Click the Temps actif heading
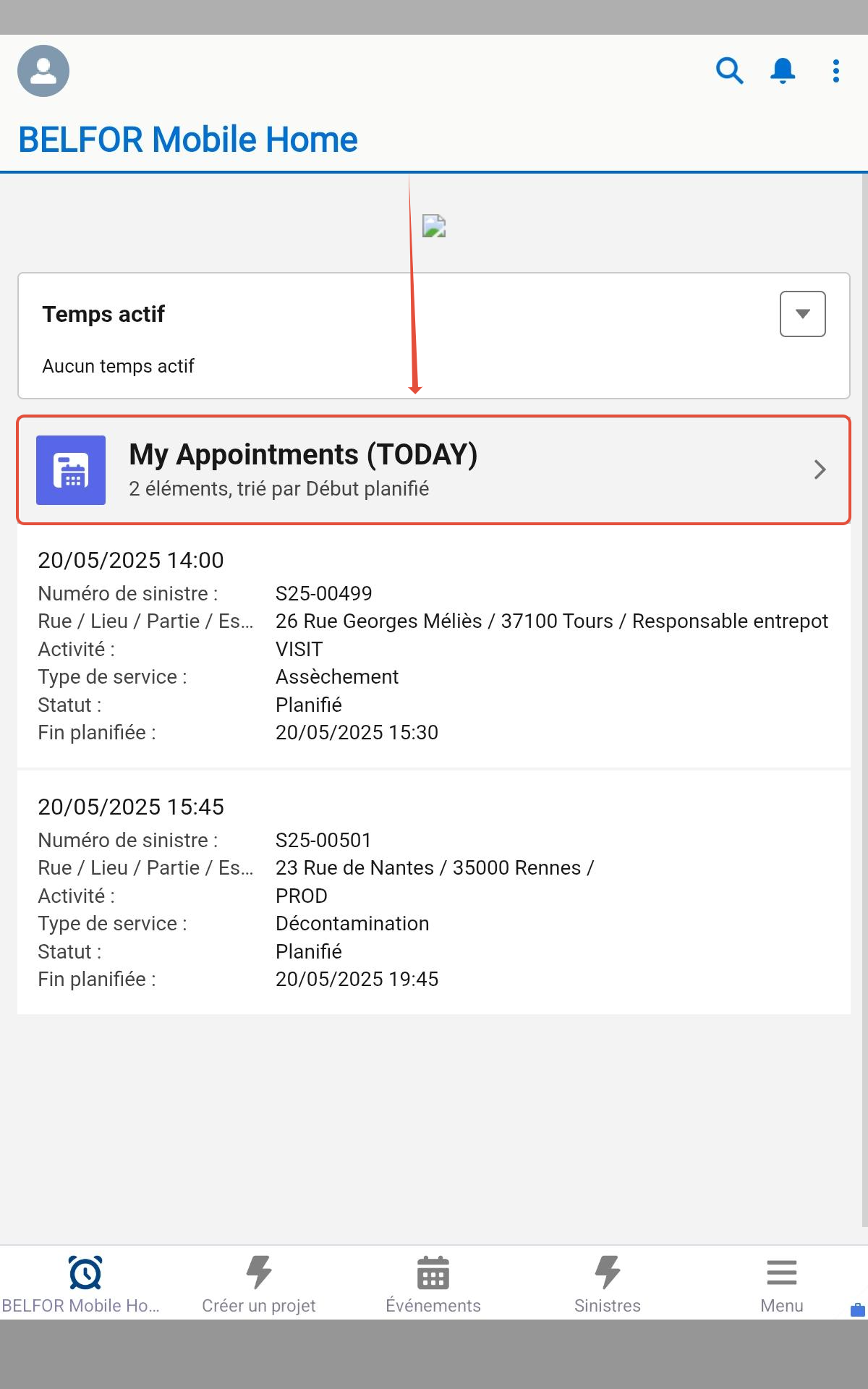Image resolution: width=868 pixels, height=1389 pixels. tap(103, 314)
